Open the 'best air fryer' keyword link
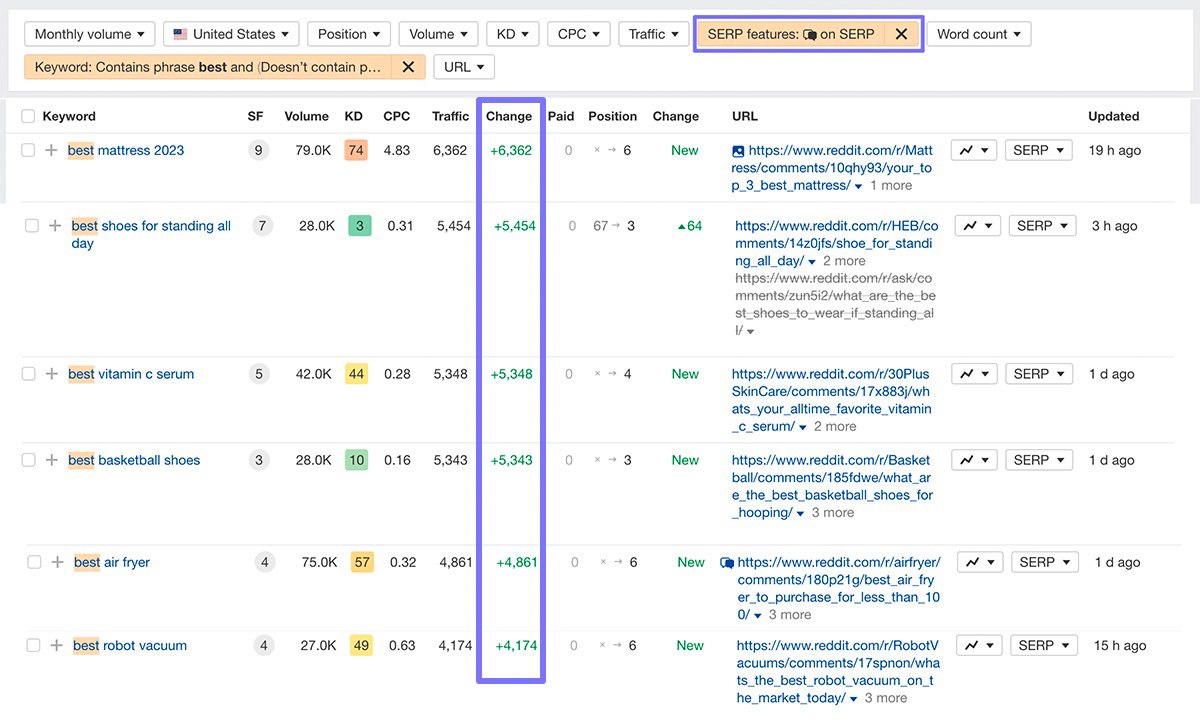Screen dimensions: 1200x728 [112, 562]
